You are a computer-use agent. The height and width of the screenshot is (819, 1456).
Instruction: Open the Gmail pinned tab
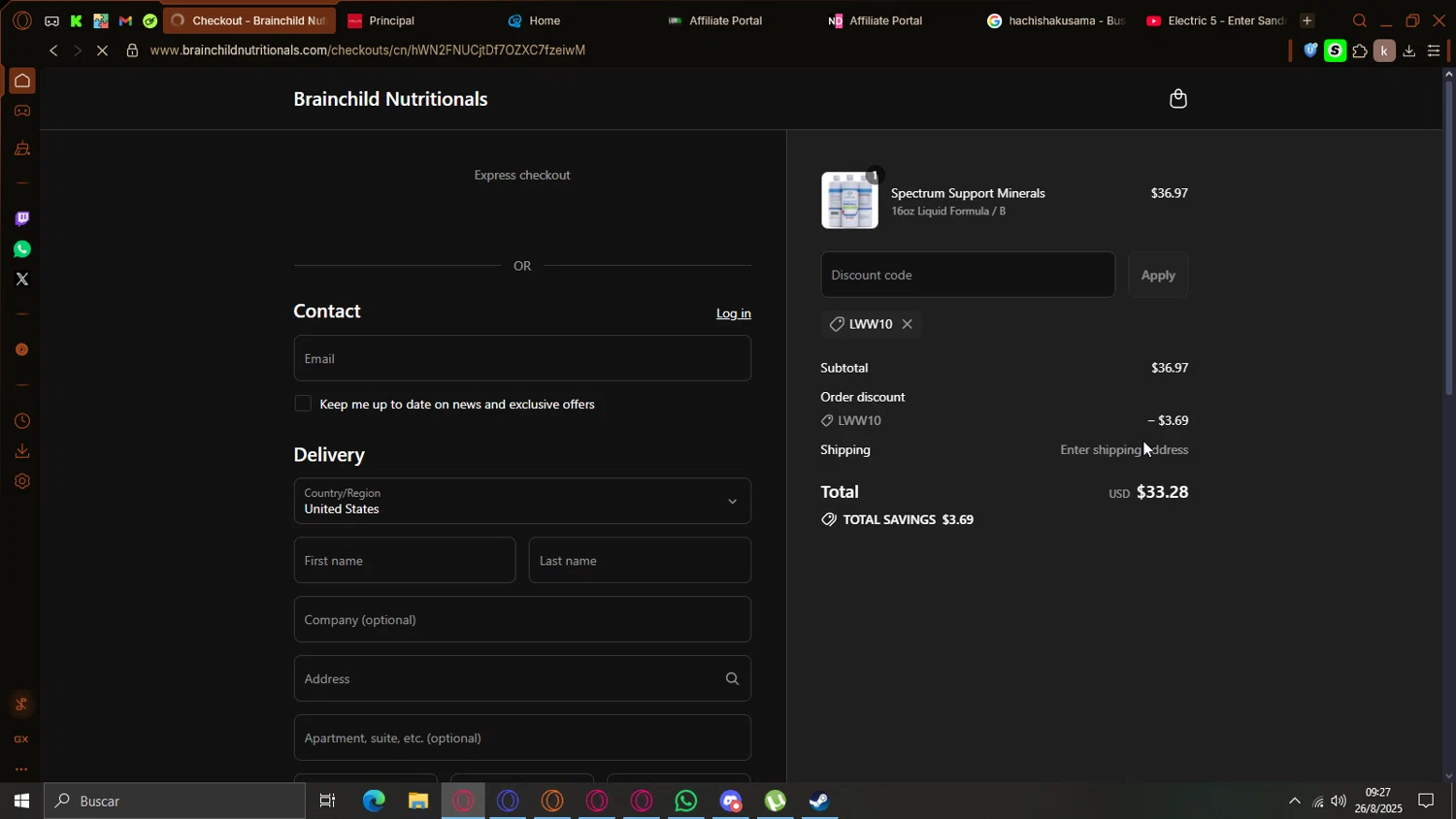pyautogui.click(x=125, y=20)
